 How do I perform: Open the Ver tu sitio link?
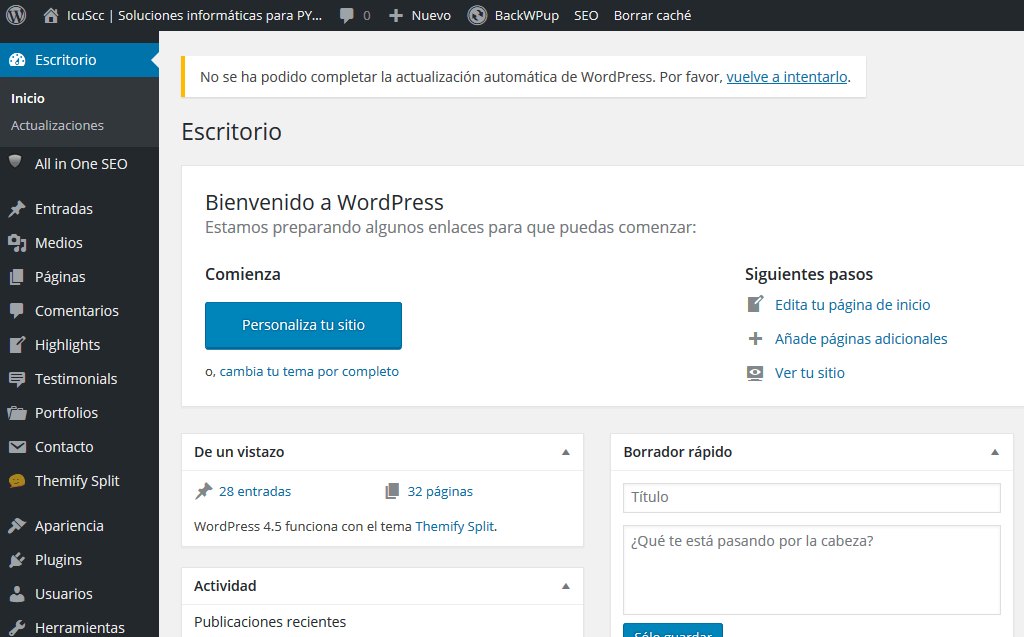click(810, 373)
